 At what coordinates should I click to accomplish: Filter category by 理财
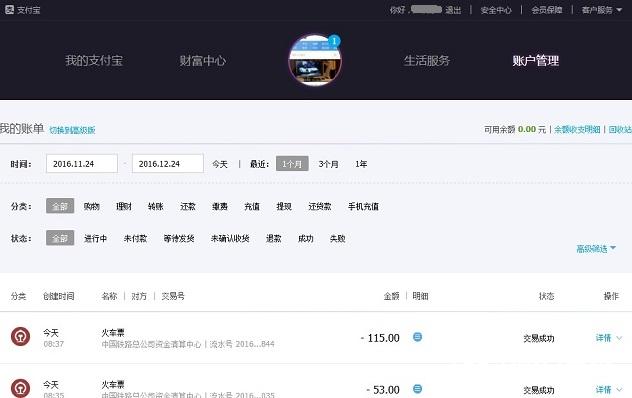pyautogui.click(x=124, y=206)
